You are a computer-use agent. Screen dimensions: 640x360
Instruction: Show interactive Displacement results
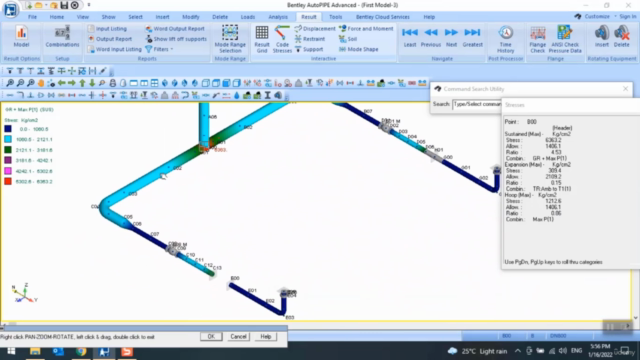315,29
